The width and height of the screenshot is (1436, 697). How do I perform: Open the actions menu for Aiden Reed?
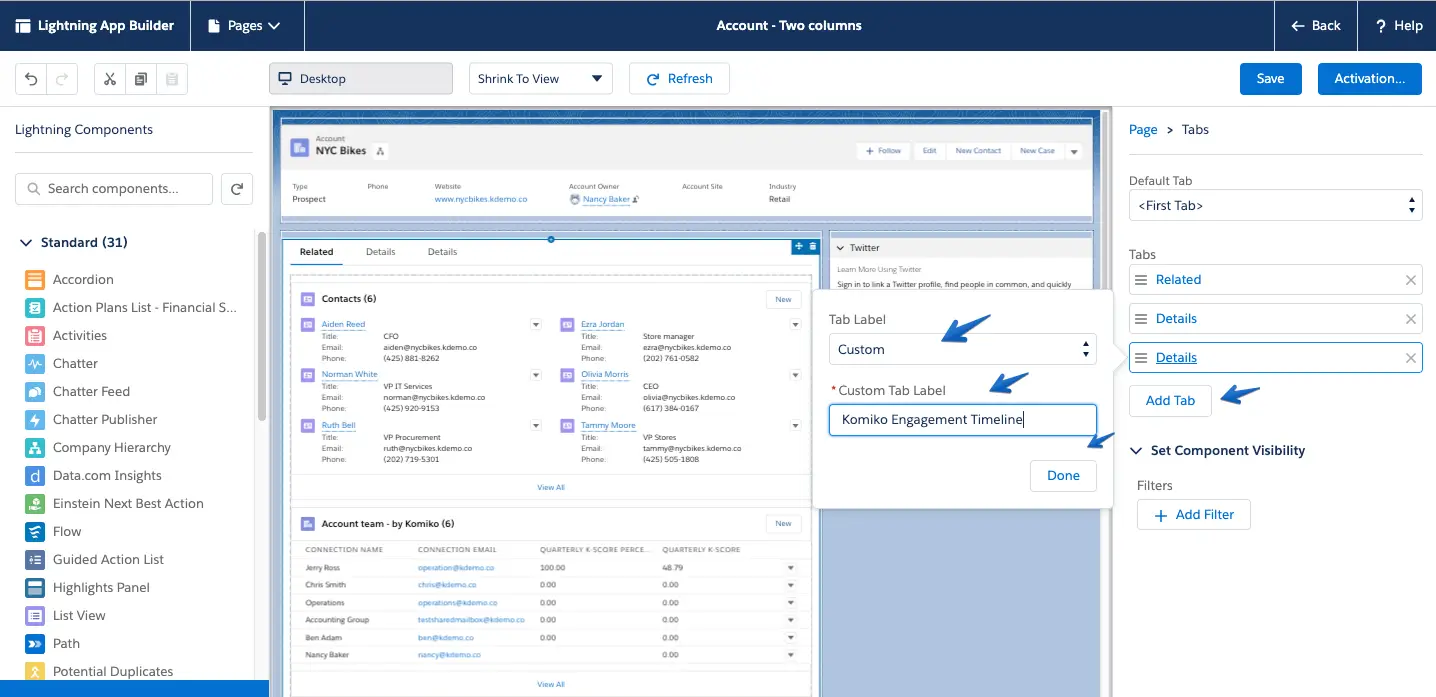click(x=536, y=325)
